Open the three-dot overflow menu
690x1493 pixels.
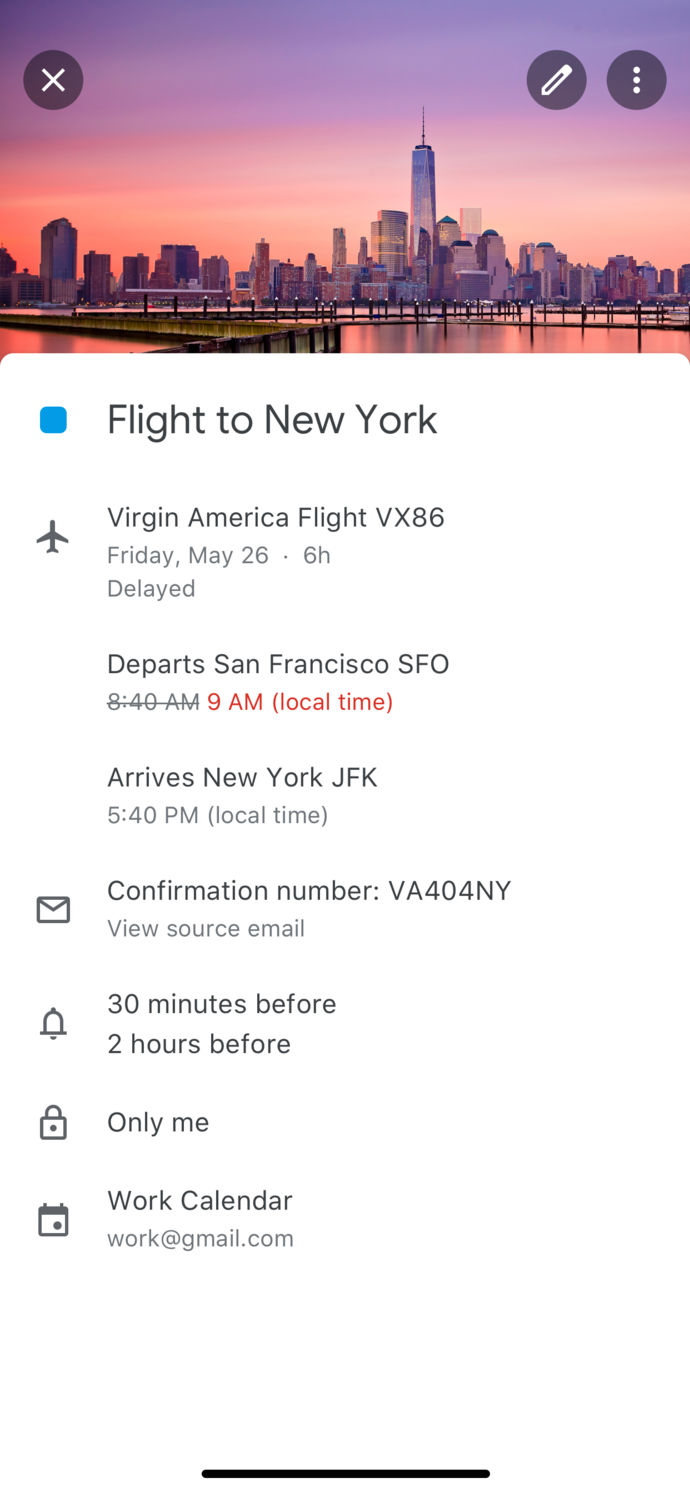tap(636, 80)
